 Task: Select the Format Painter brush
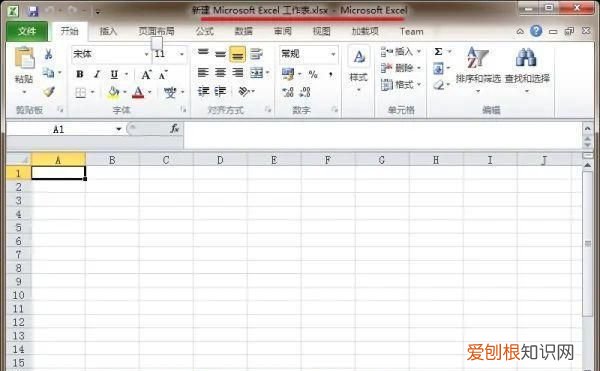tap(49, 91)
